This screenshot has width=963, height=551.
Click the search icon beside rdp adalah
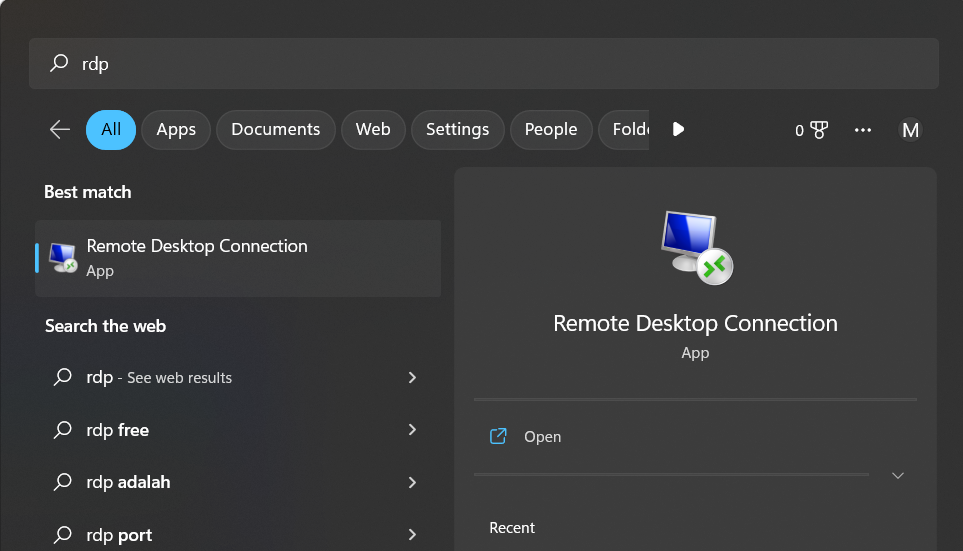[63, 482]
